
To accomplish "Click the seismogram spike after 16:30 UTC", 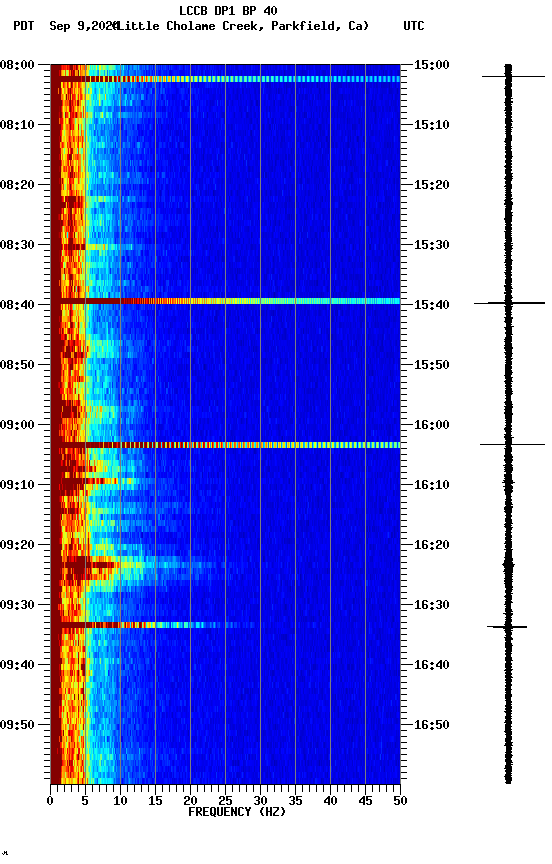I will point(507,627).
